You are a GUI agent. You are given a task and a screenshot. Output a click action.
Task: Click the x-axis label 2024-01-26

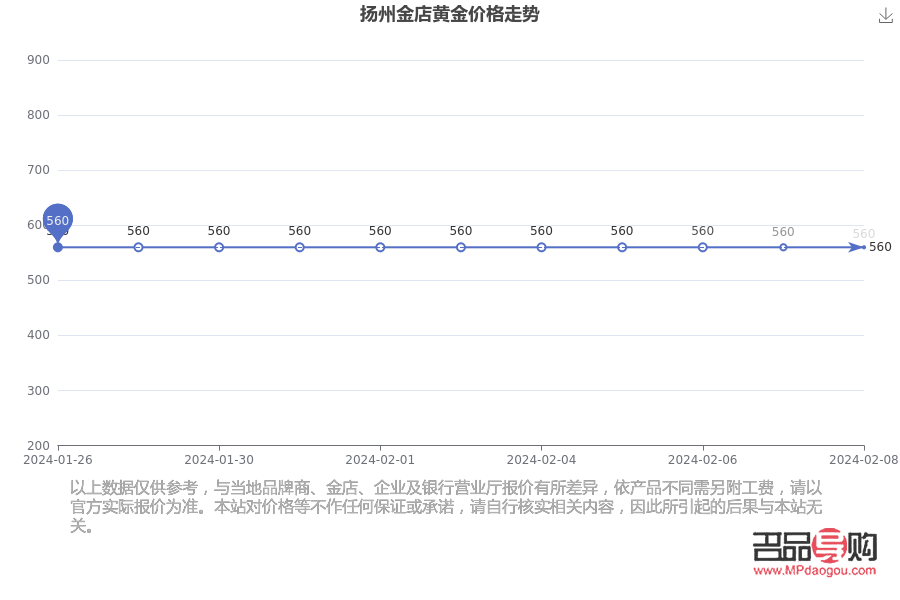click(57, 460)
